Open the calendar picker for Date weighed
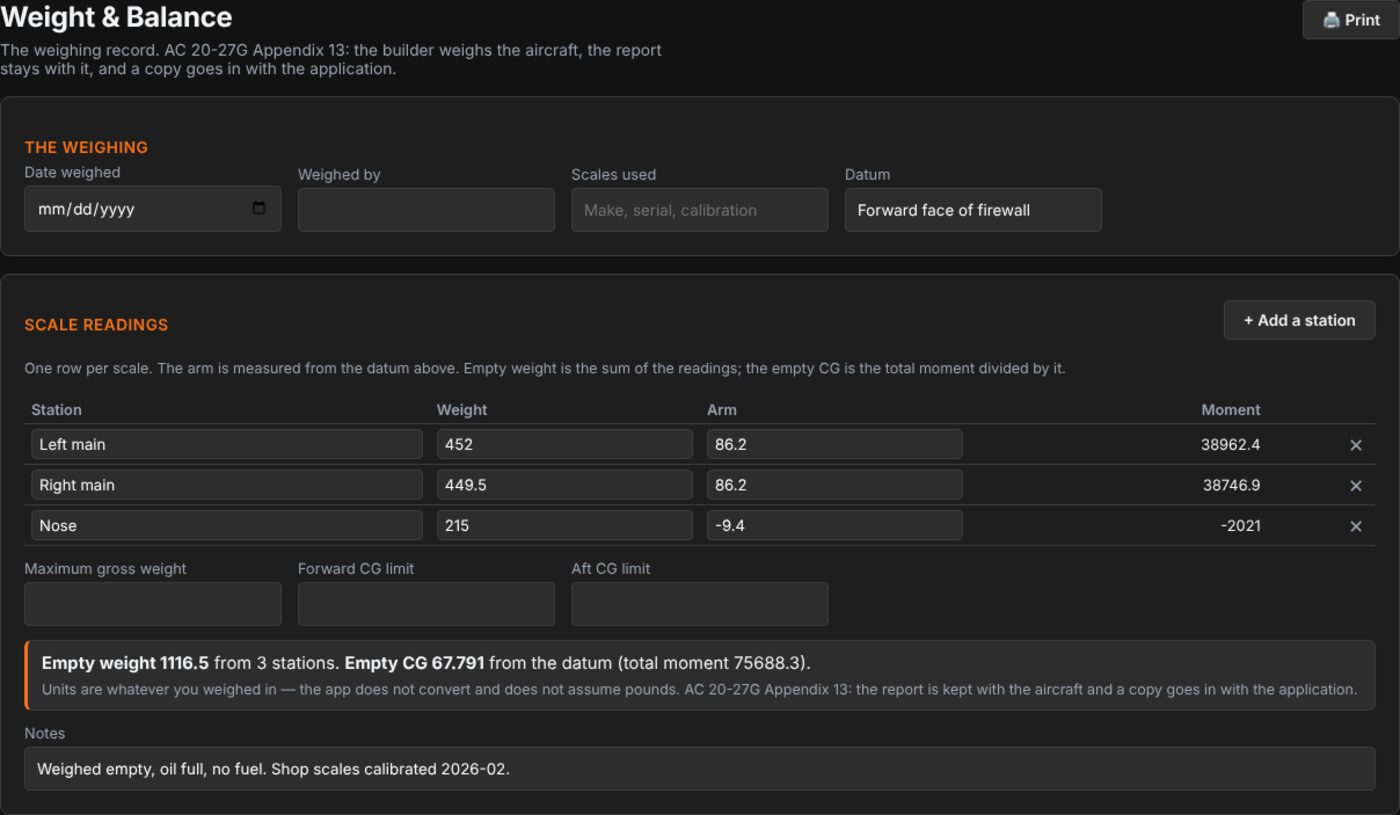This screenshot has height=815, width=1400. click(259, 209)
